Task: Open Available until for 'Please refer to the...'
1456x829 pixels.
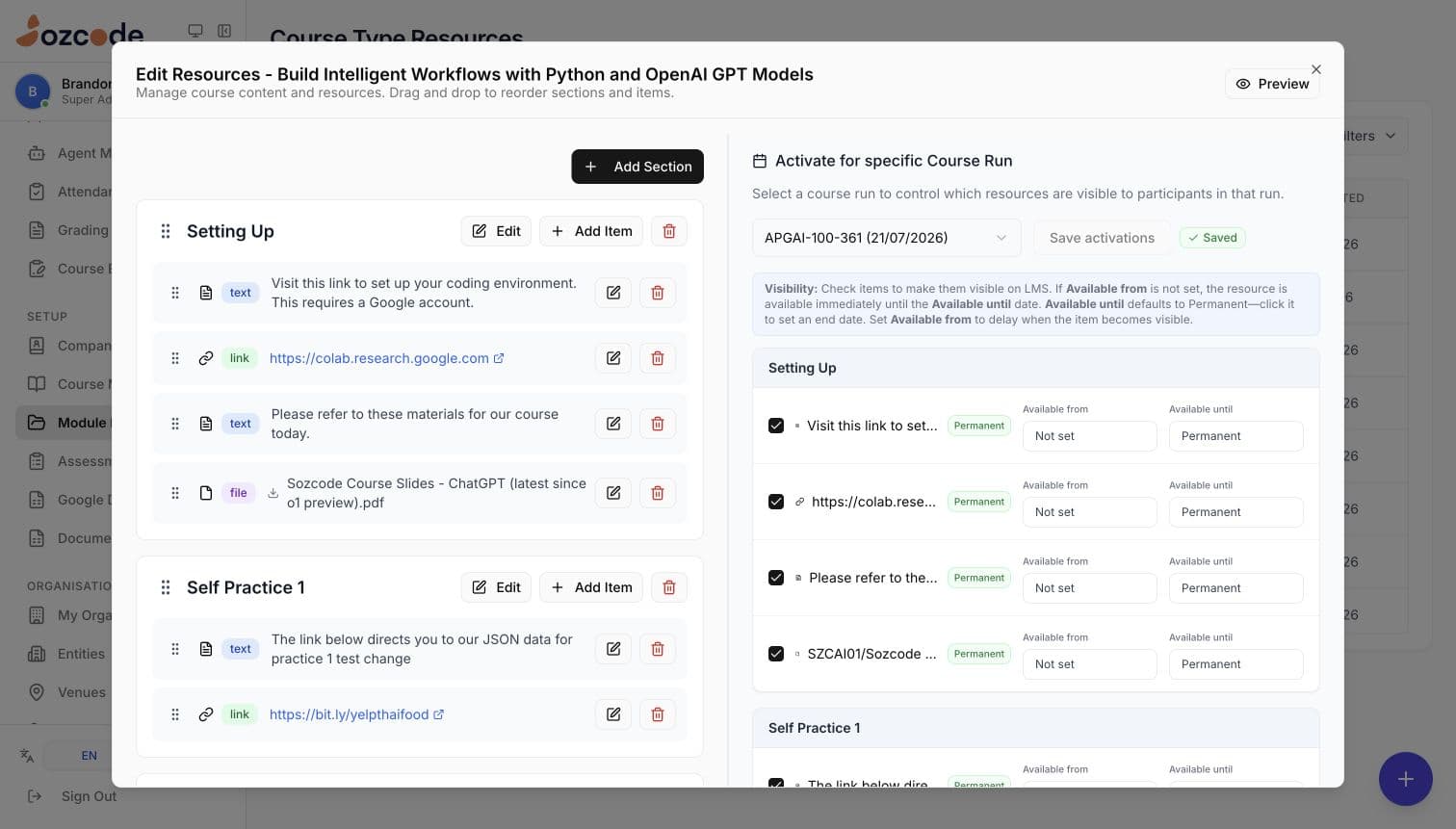Action: pos(1236,588)
